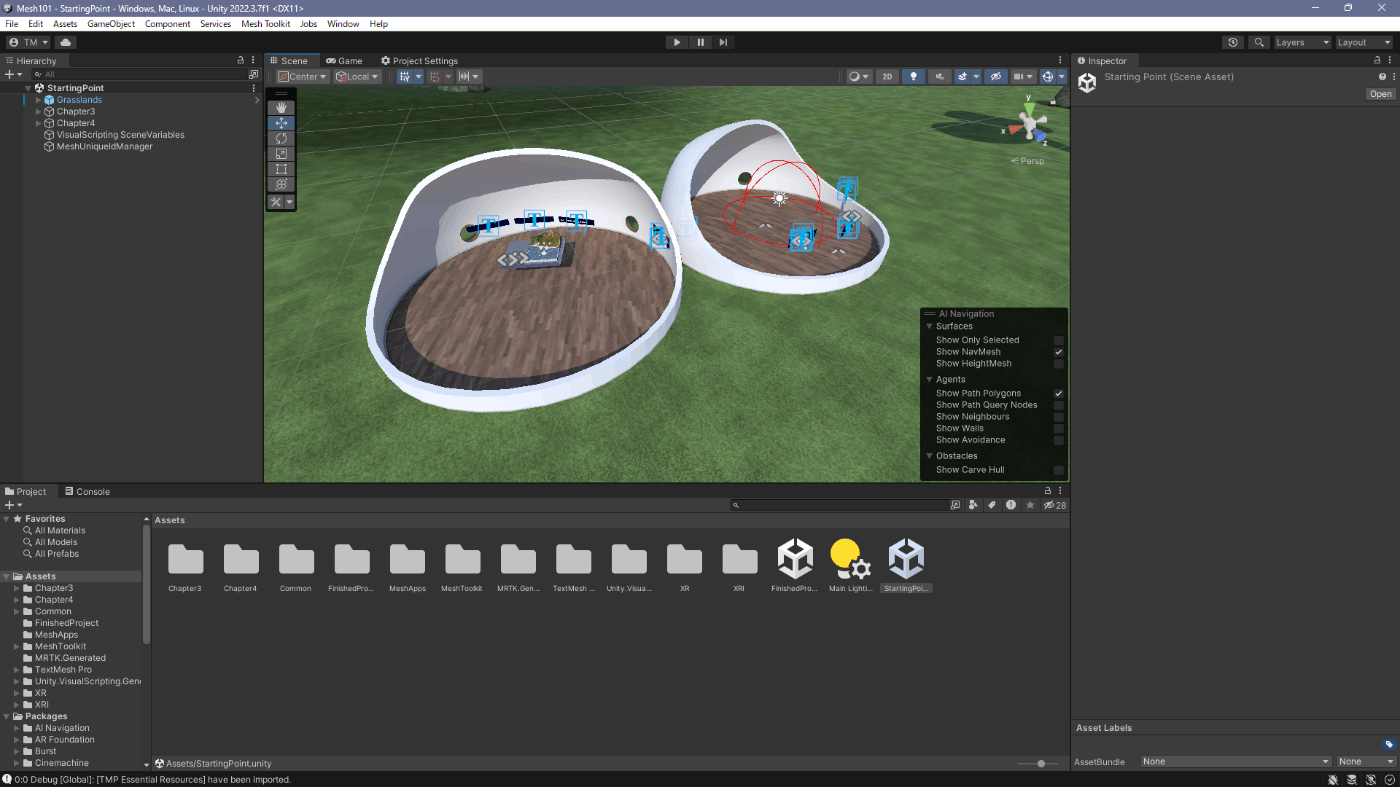Viewport: 1400px width, 787px height.
Task: Open the Component menu
Action: [x=167, y=23]
